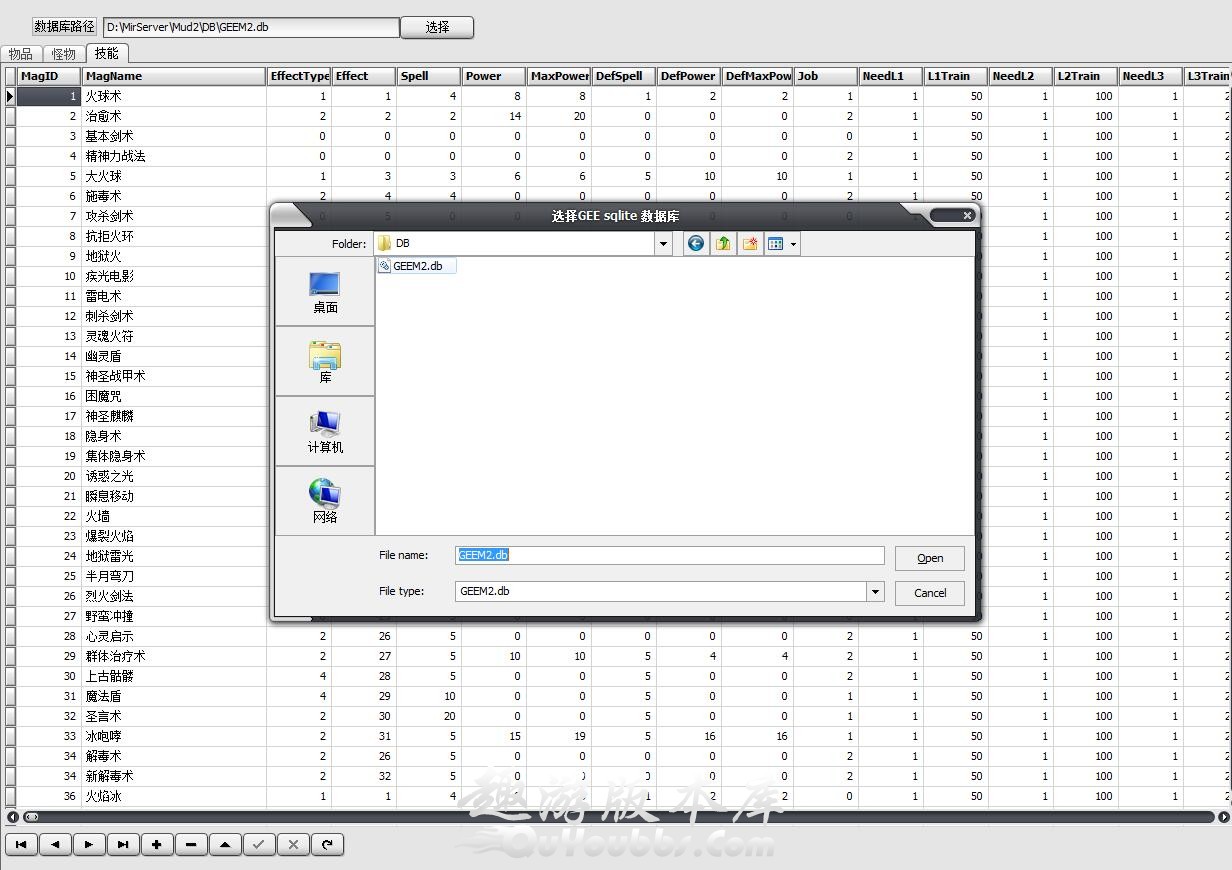The width and height of the screenshot is (1232, 870).
Task: Select the 雷电术 skill name cell
Action: tap(174, 296)
